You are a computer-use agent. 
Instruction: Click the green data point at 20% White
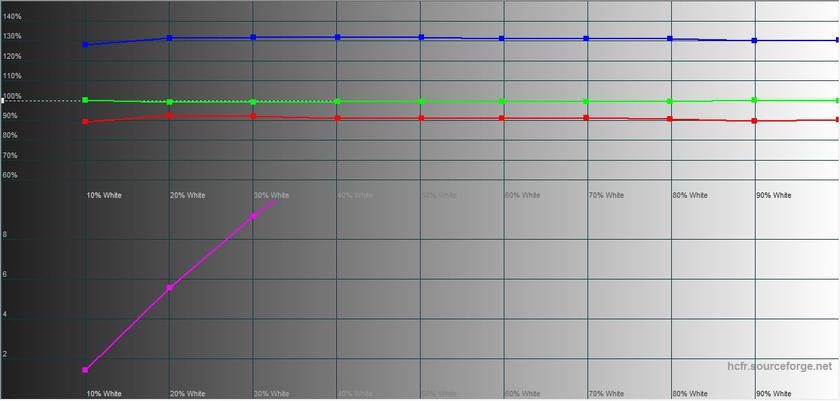click(x=169, y=102)
